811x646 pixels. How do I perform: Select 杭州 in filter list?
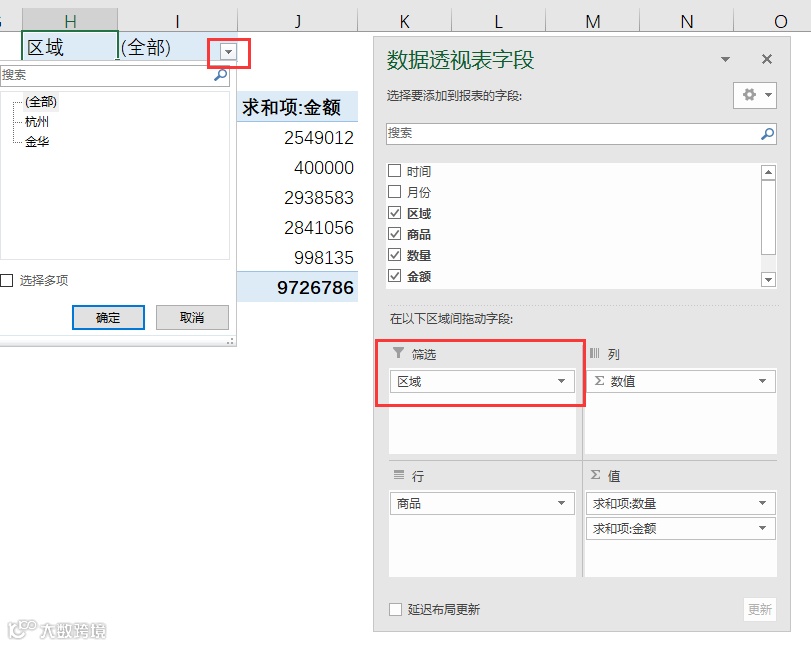[37, 122]
